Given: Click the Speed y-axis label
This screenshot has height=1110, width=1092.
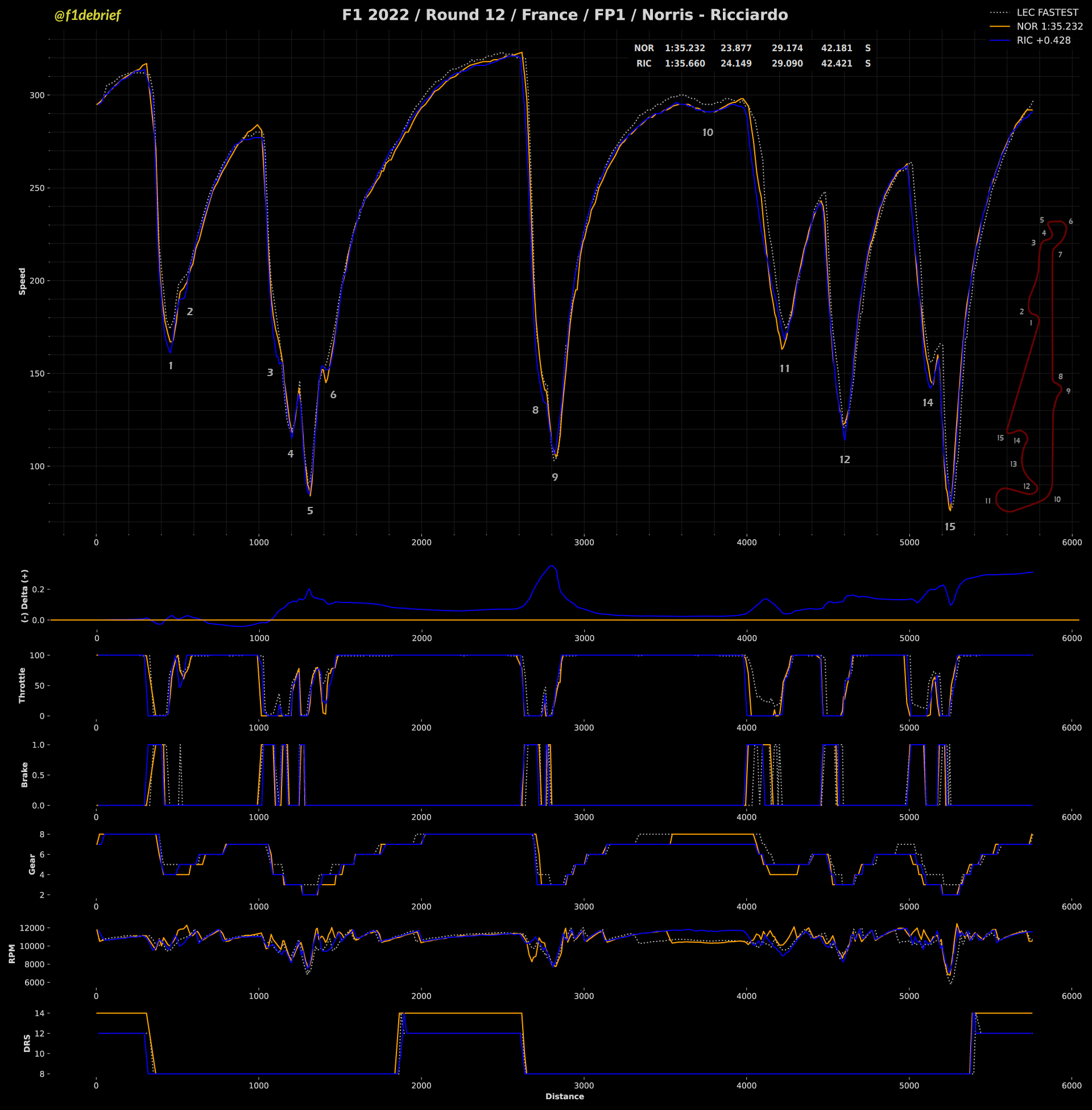Looking at the screenshot, I should [x=22, y=281].
